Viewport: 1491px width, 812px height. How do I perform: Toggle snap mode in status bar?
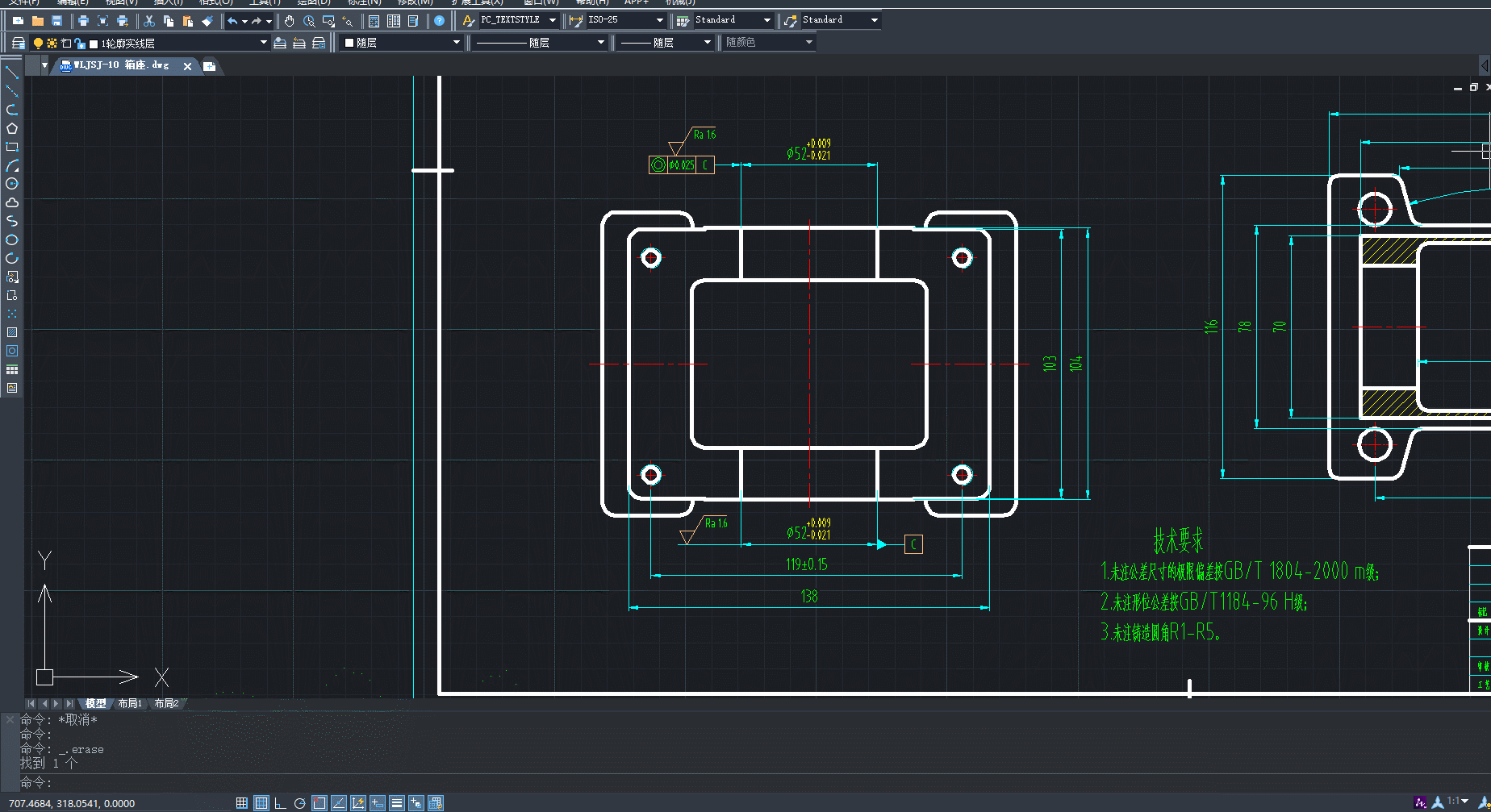click(x=241, y=803)
